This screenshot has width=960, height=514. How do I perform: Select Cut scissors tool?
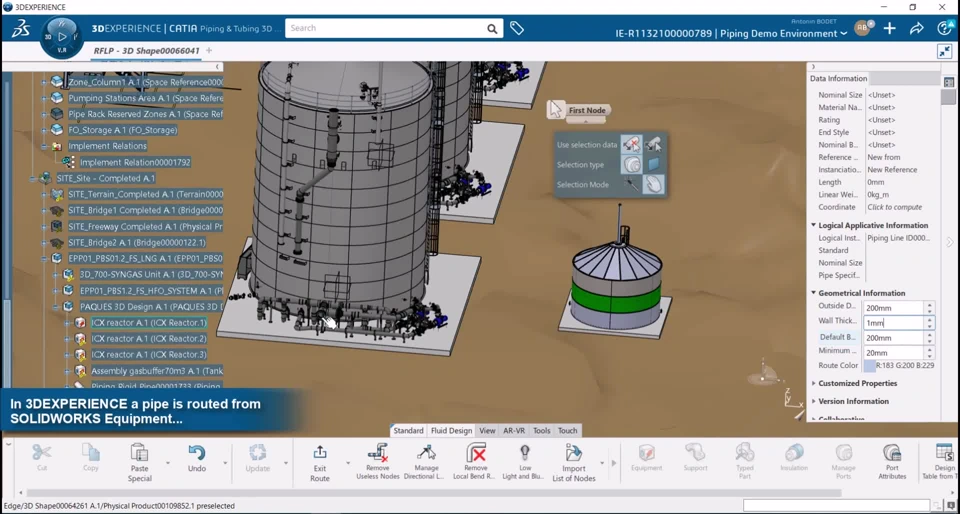[42, 452]
